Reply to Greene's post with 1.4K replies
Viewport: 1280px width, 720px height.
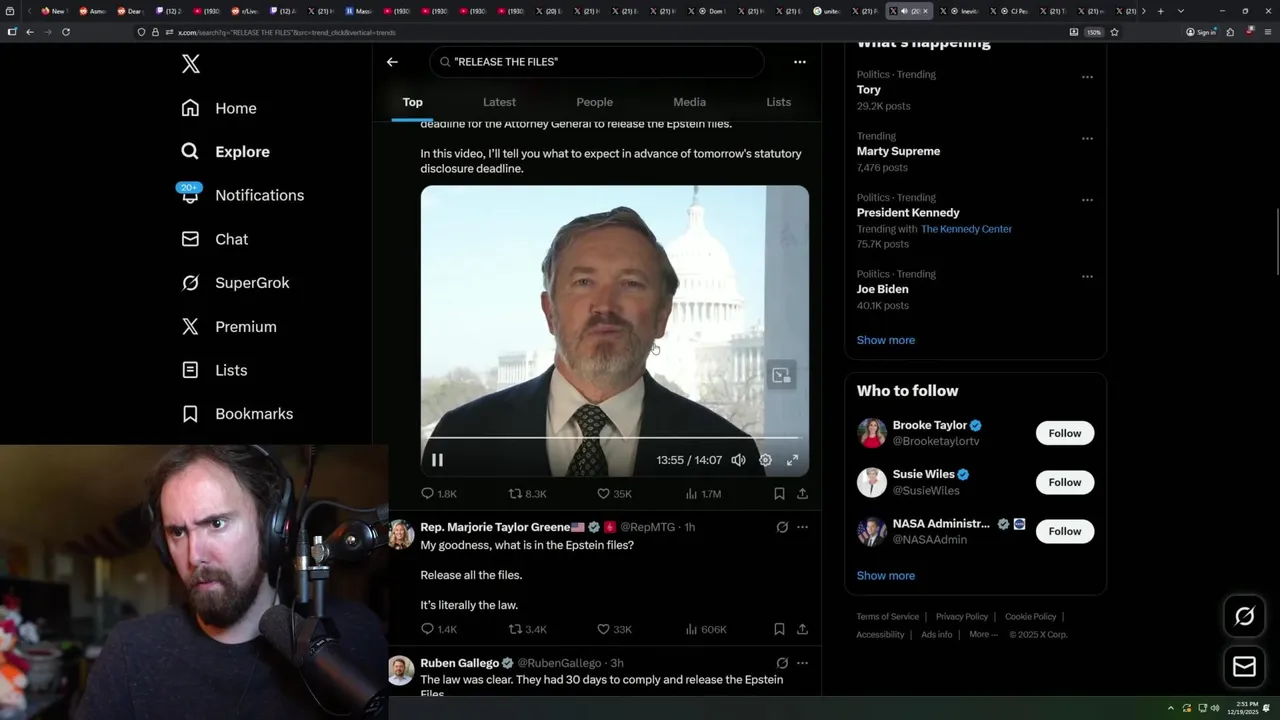438,630
